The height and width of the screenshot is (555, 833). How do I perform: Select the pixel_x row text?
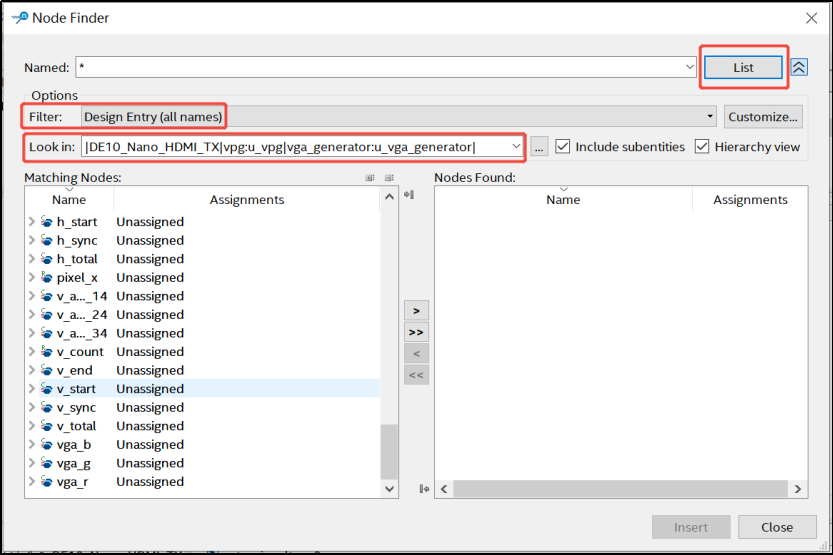(77, 277)
